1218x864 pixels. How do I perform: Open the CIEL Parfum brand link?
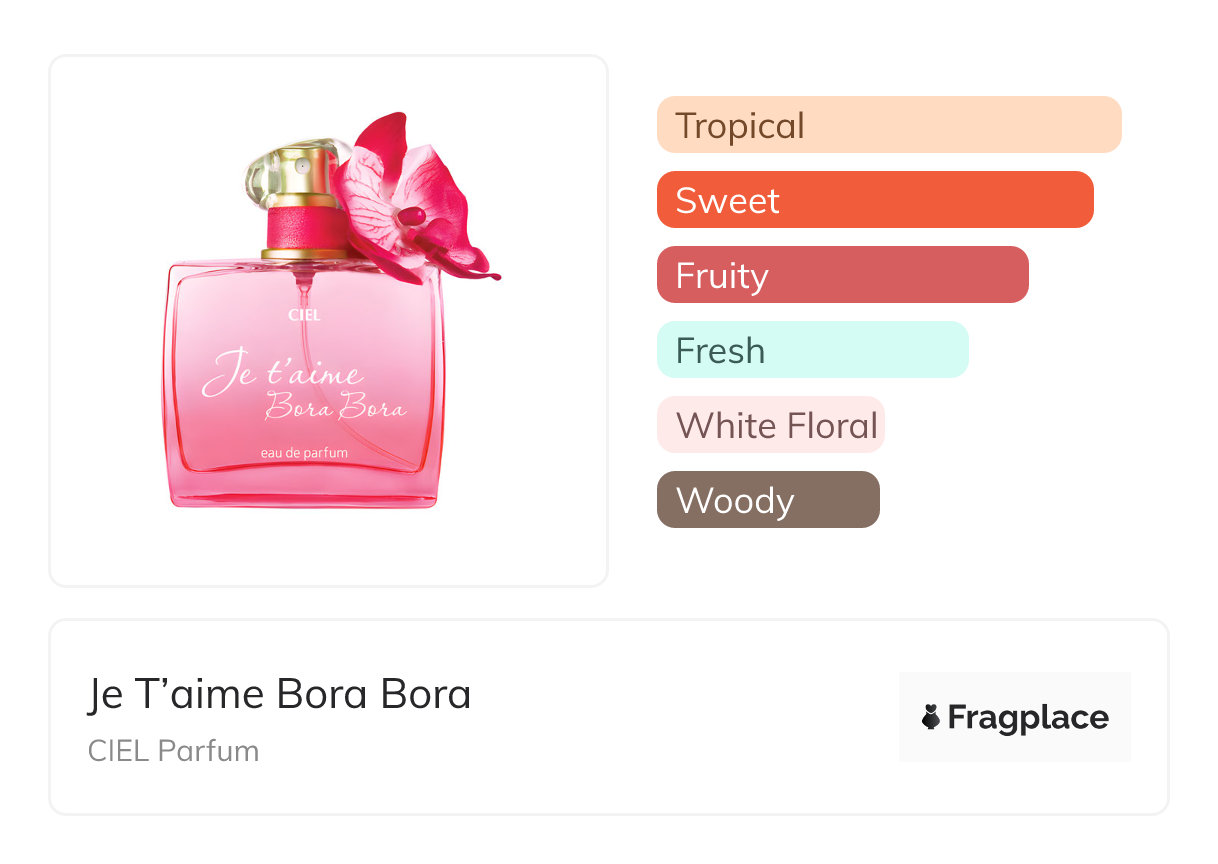pos(173,750)
